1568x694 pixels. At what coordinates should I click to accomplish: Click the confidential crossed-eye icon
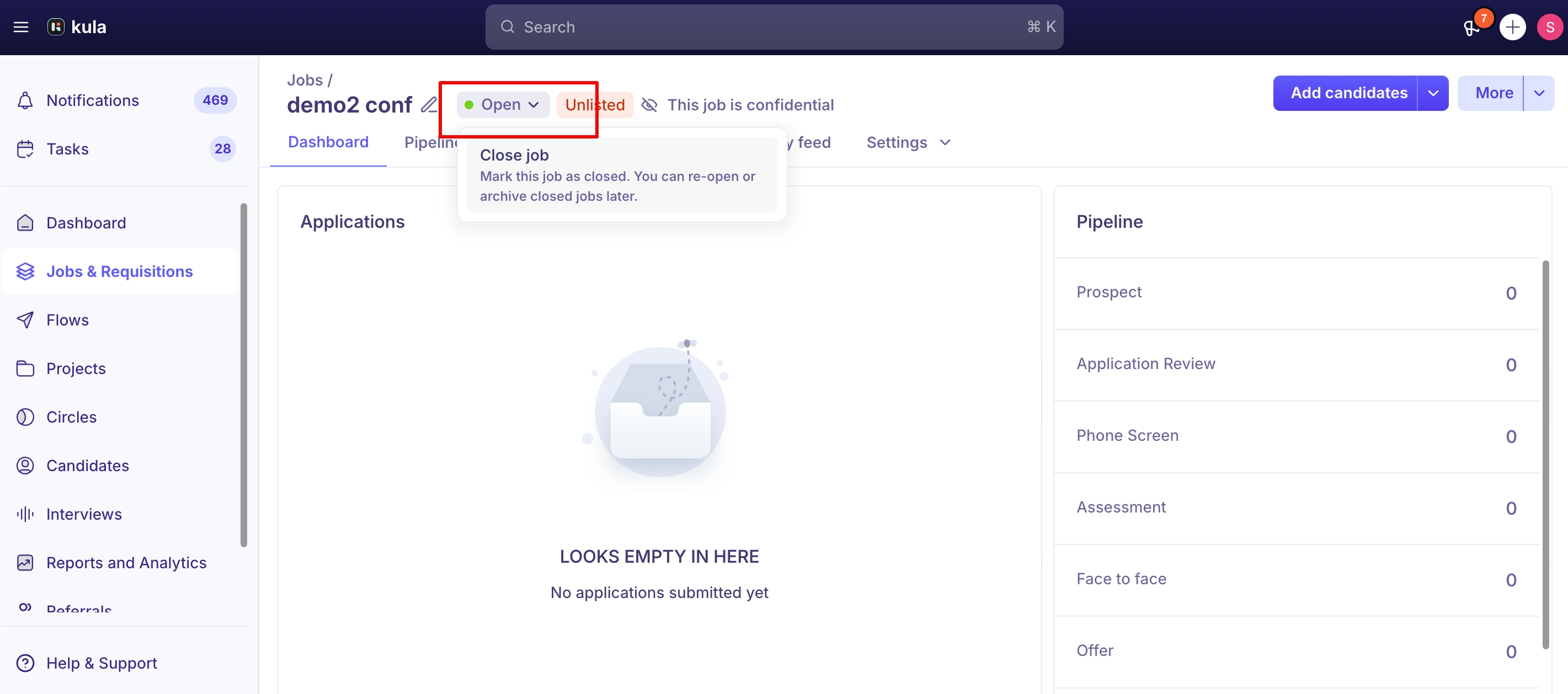(x=649, y=105)
